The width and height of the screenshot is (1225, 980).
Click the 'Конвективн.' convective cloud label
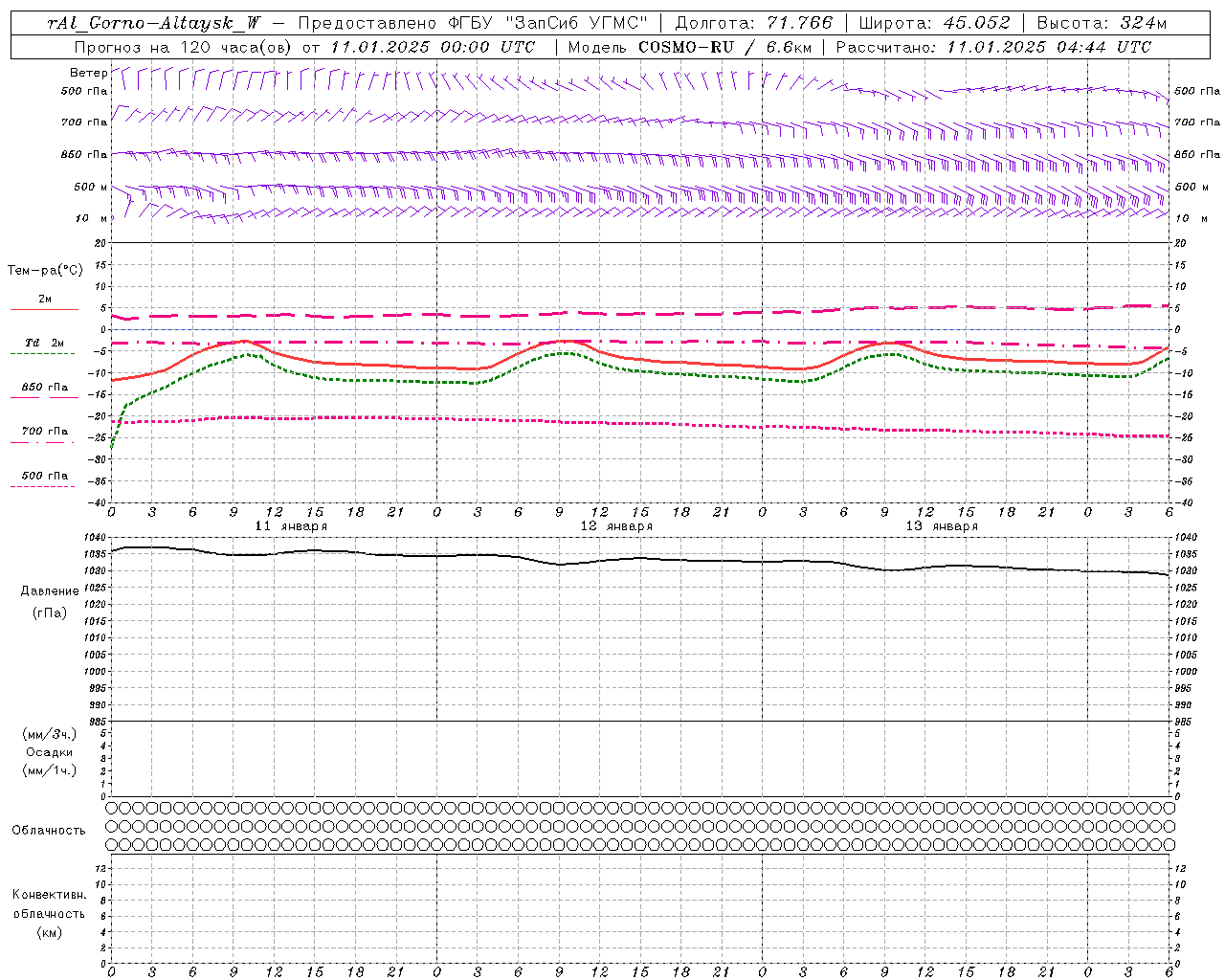[x=49, y=895]
